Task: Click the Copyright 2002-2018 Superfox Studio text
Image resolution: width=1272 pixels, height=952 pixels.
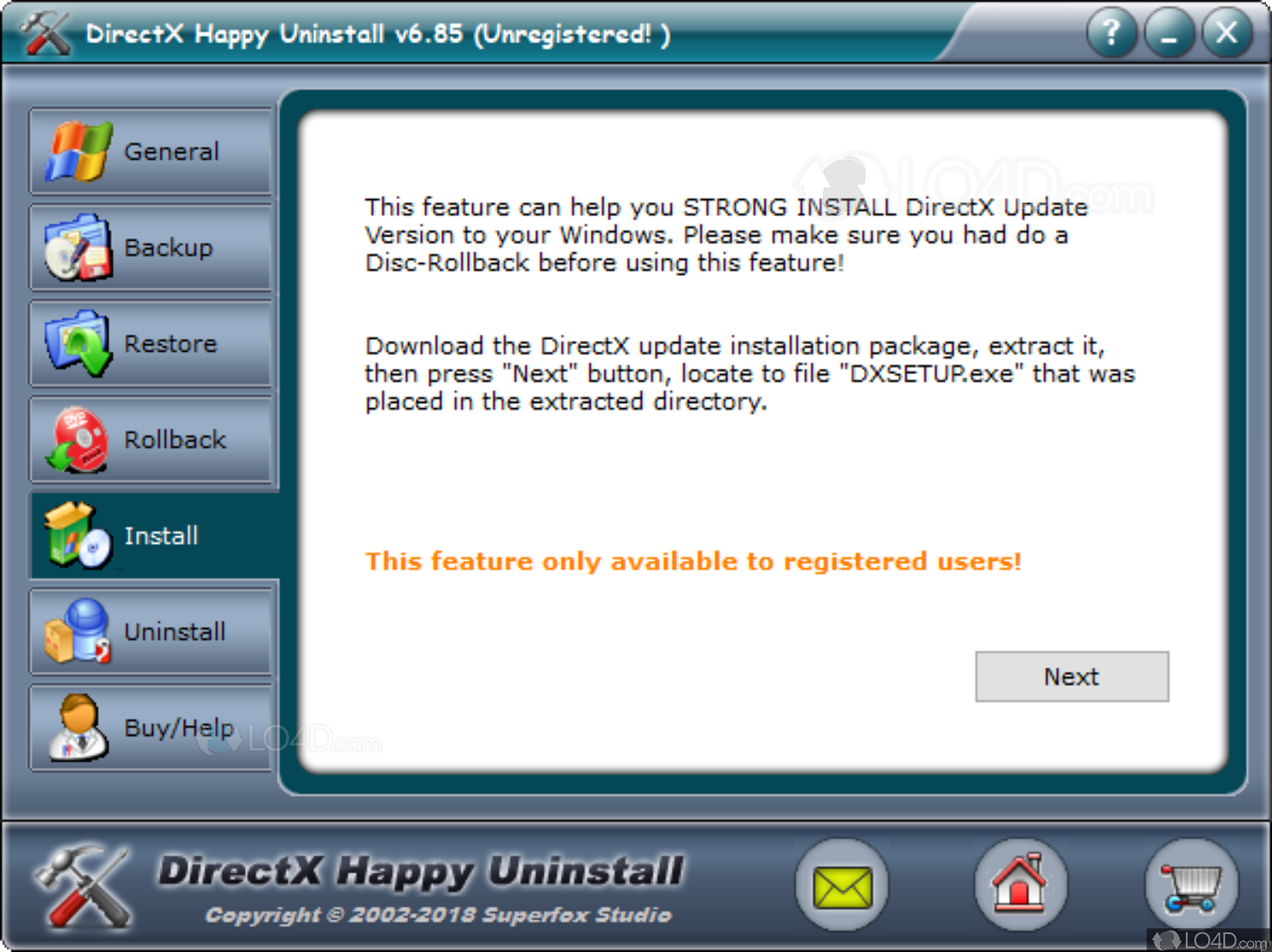Action: coord(439,914)
